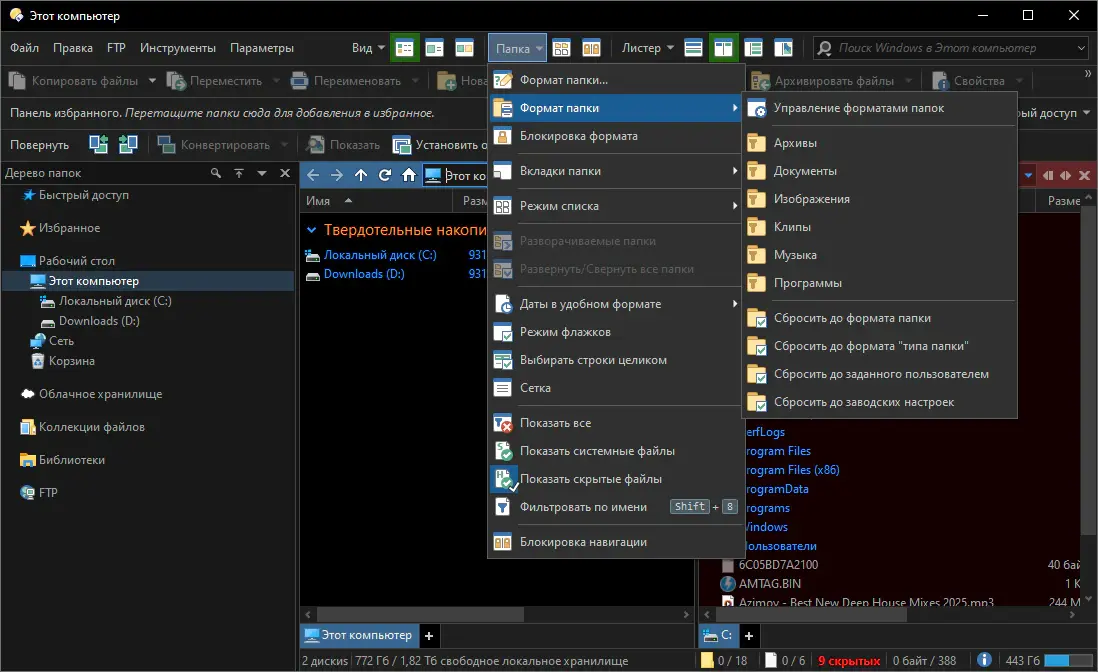
Task: Expand Даты в удобном формате submenu
Action: click(x=616, y=304)
